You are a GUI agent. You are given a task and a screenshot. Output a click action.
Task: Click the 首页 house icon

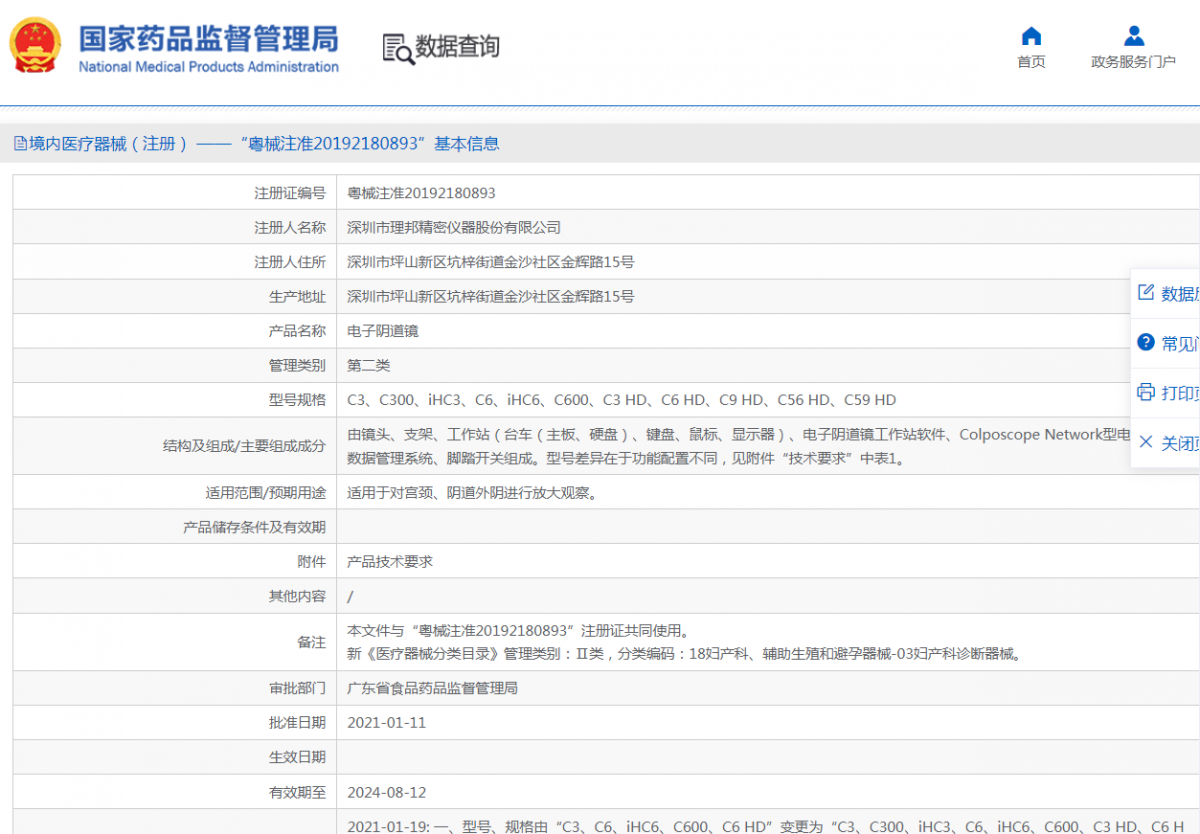coord(1031,37)
